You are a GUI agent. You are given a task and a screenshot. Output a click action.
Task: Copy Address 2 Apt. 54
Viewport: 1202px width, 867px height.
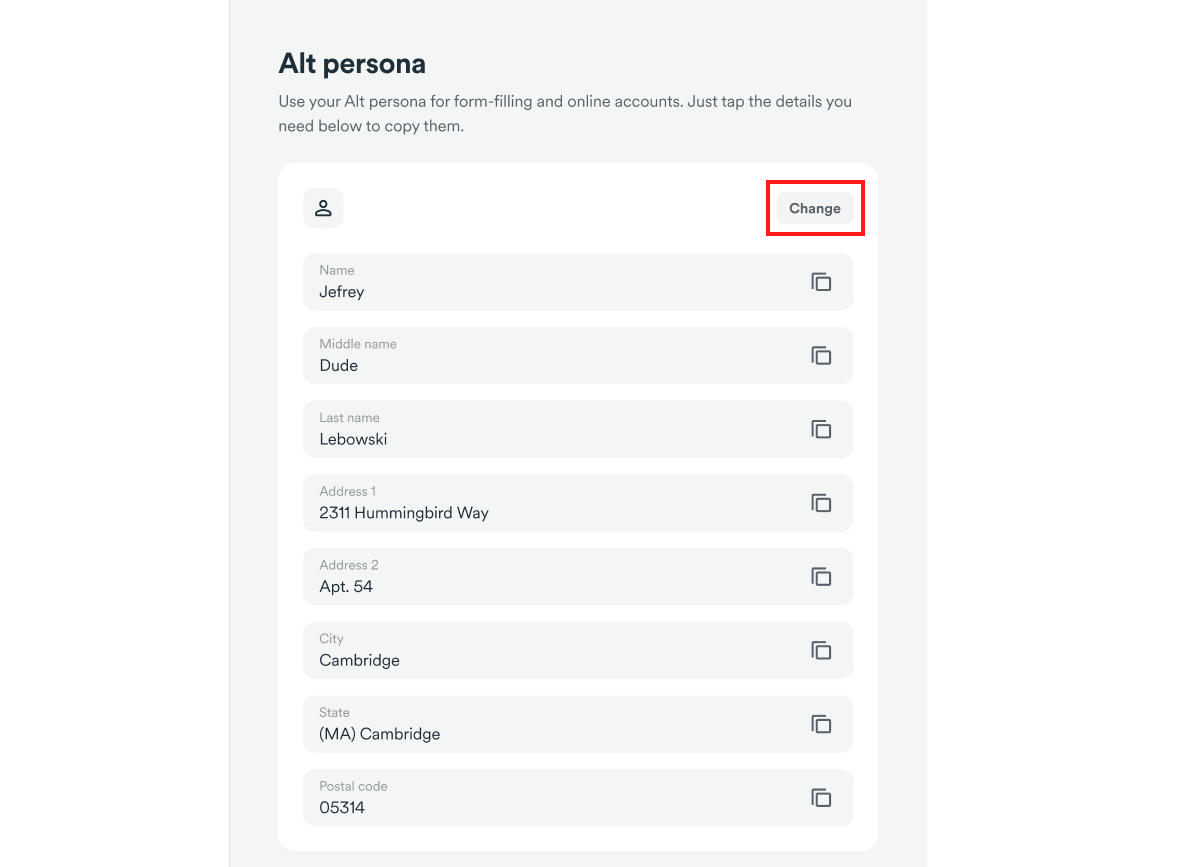(x=821, y=577)
